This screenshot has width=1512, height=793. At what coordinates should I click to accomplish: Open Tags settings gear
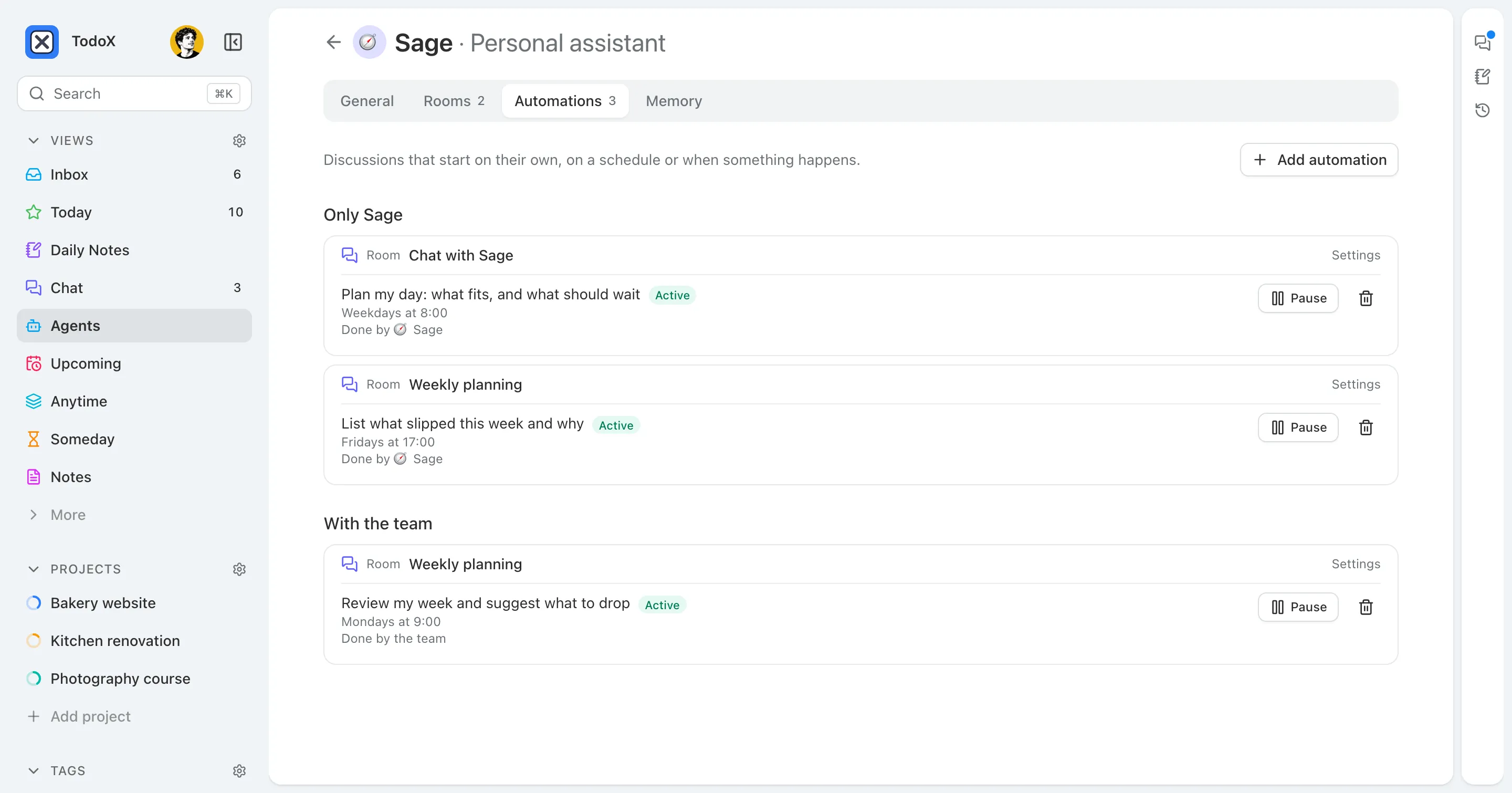click(x=239, y=771)
